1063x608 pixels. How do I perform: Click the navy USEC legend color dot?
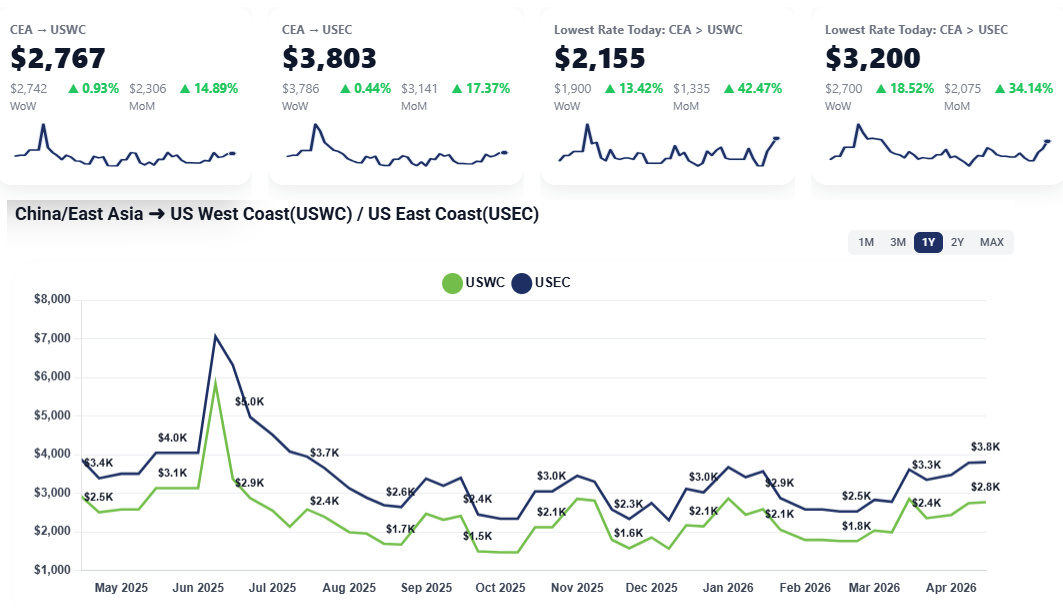click(x=522, y=283)
